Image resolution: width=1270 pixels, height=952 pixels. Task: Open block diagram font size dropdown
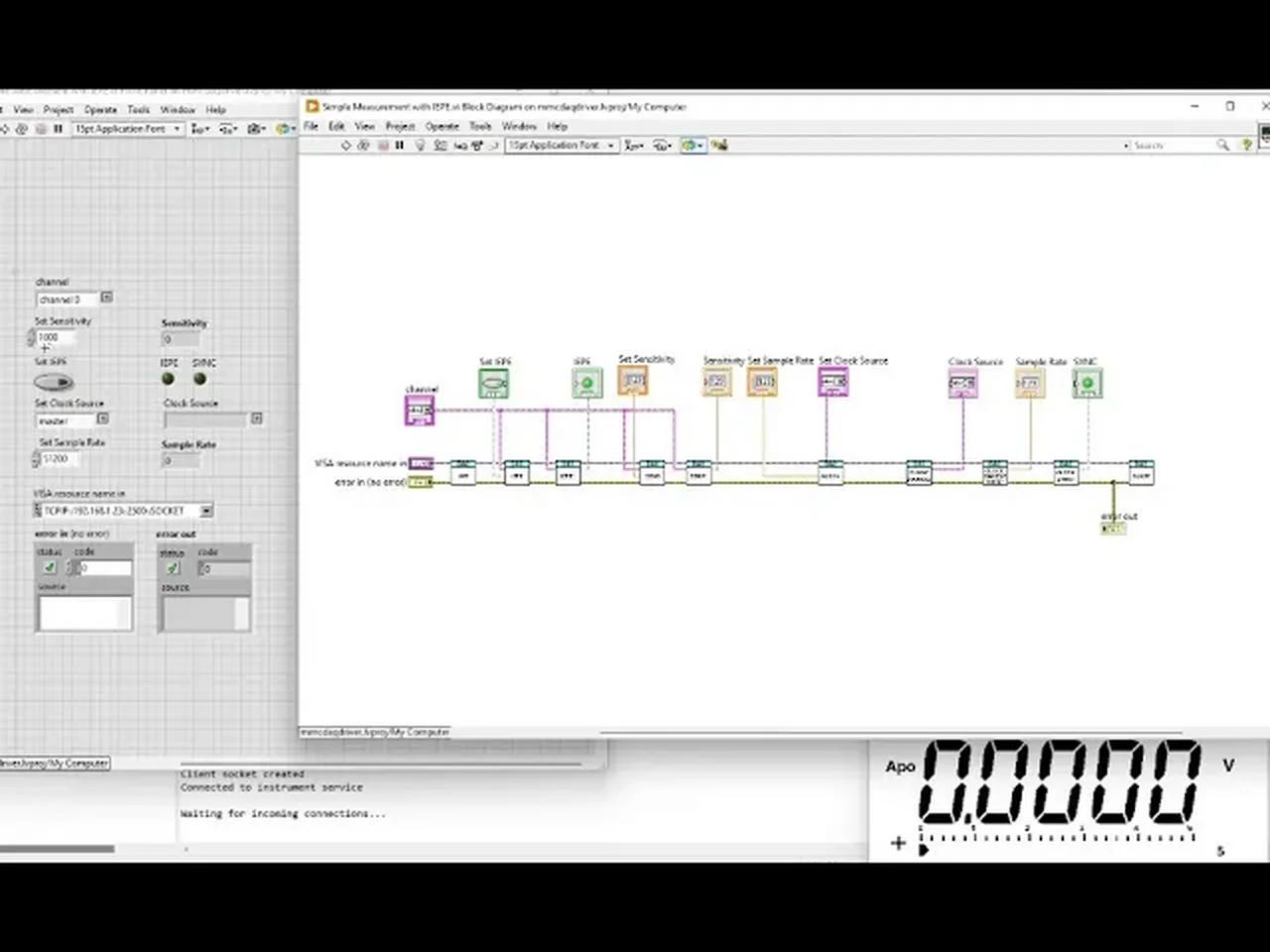coord(562,145)
